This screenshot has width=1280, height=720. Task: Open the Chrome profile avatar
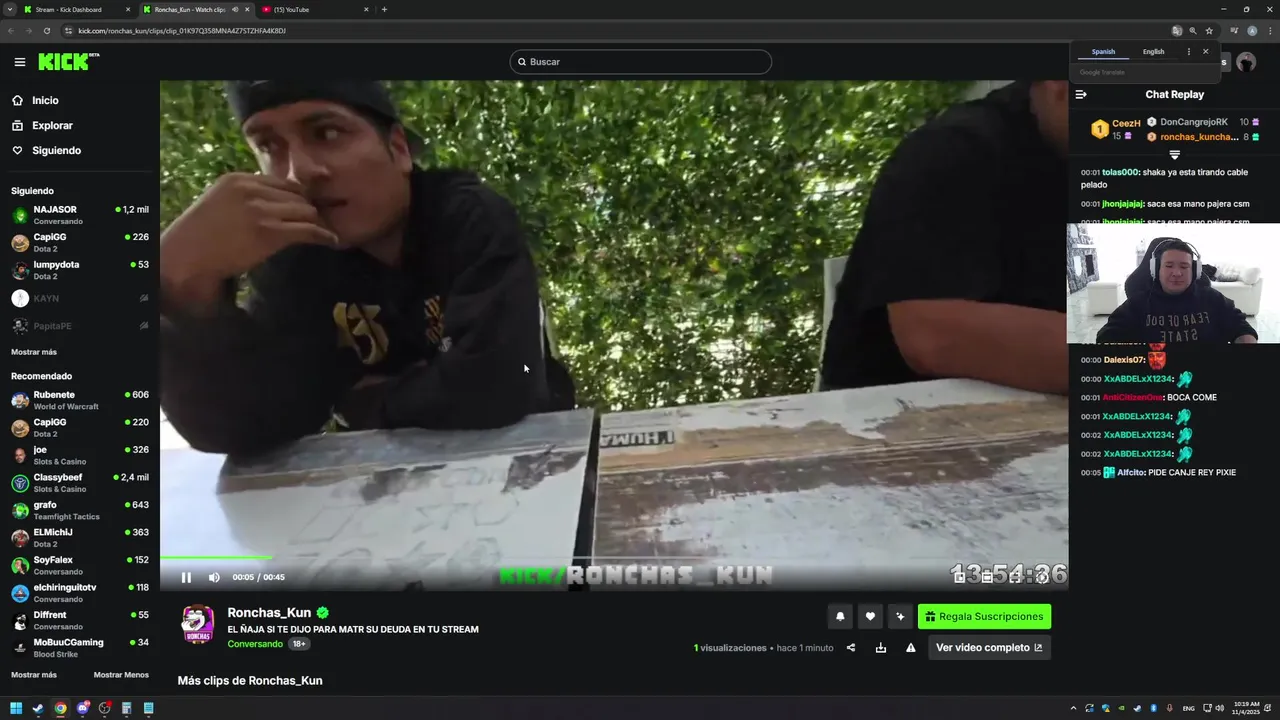pos(1252,31)
